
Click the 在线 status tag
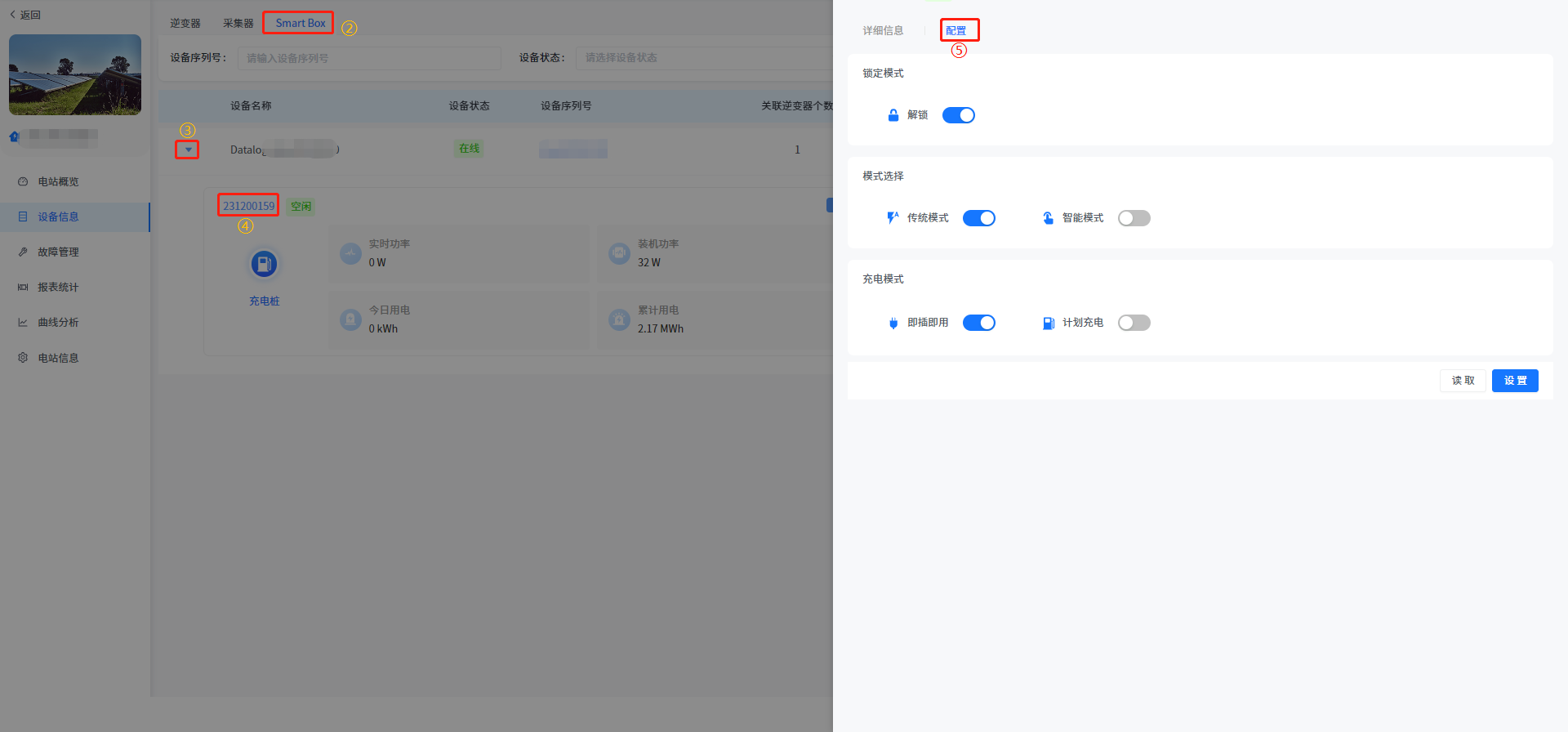(x=469, y=149)
